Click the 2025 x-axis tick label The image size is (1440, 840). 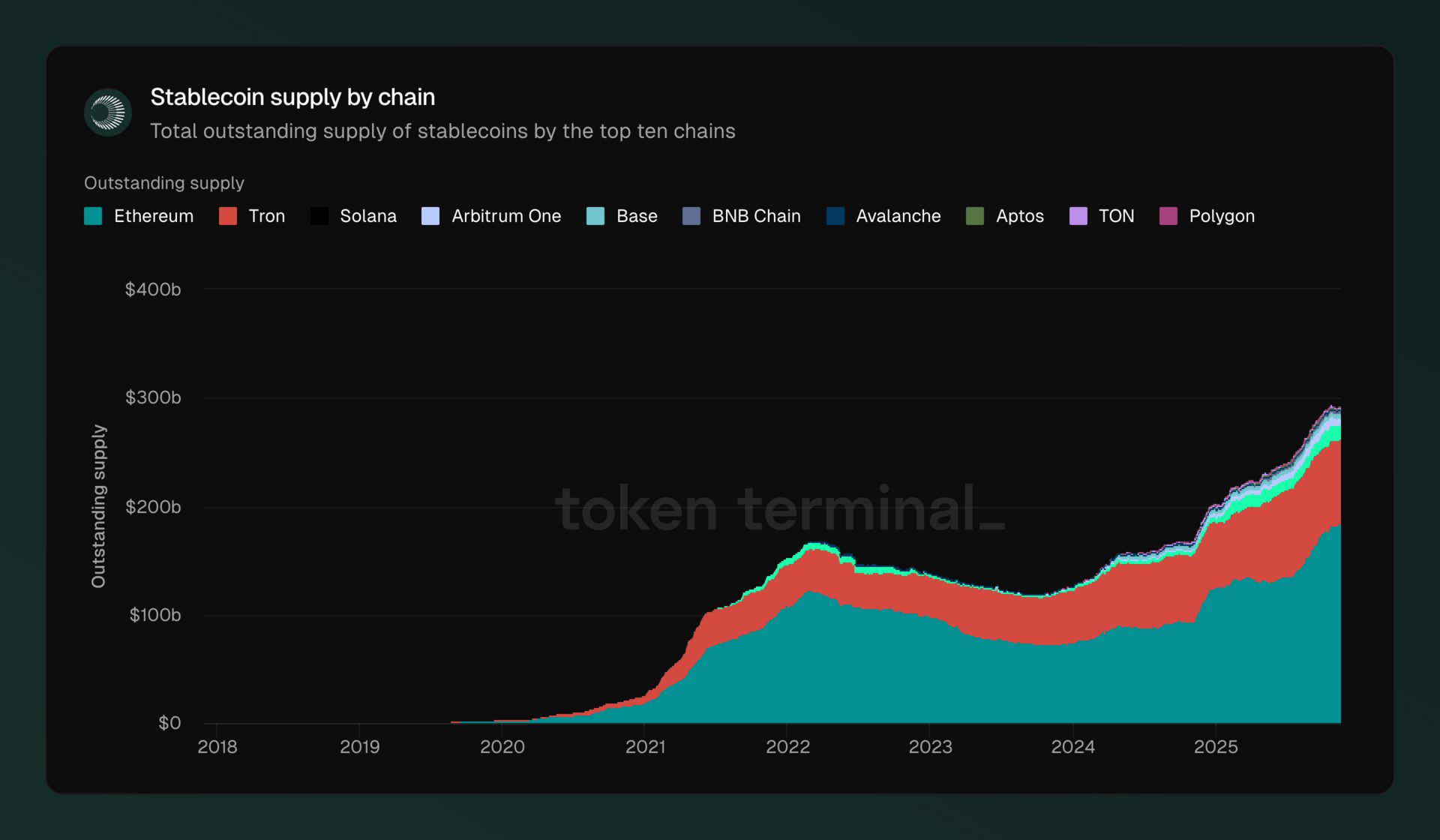click(x=1215, y=747)
